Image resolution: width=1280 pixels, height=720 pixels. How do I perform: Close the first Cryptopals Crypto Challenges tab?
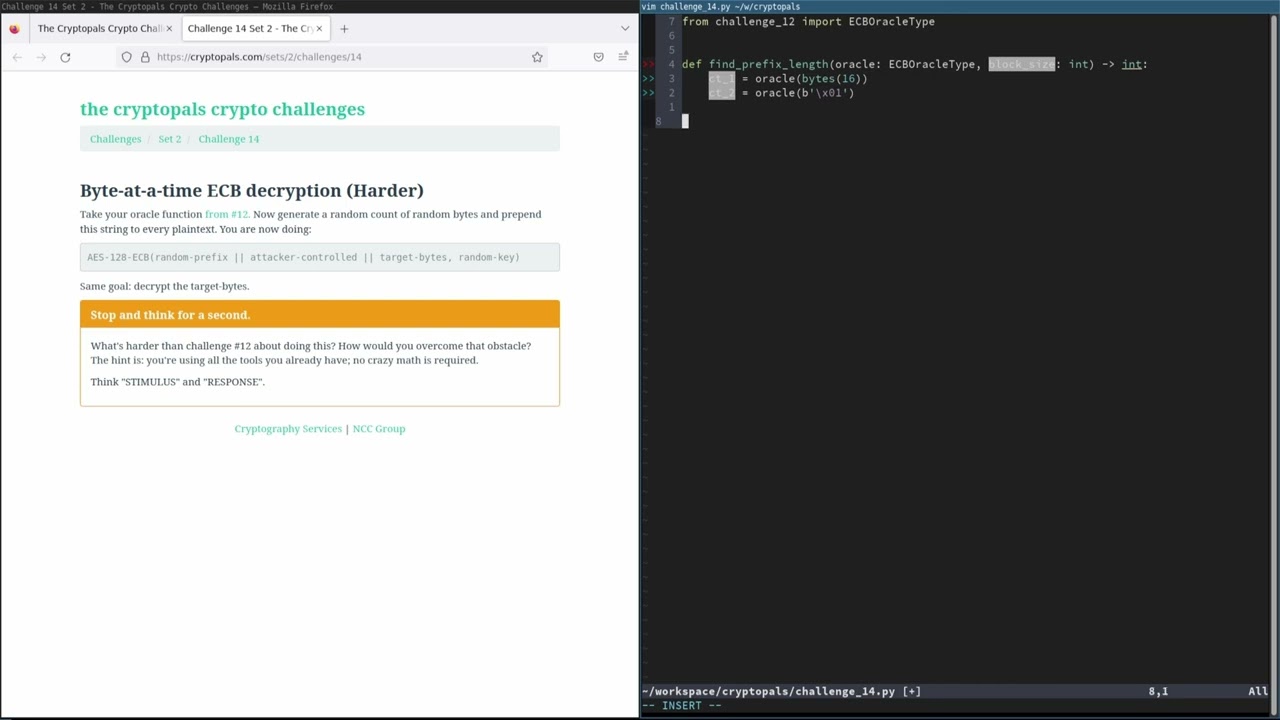pyautogui.click(x=169, y=29)
